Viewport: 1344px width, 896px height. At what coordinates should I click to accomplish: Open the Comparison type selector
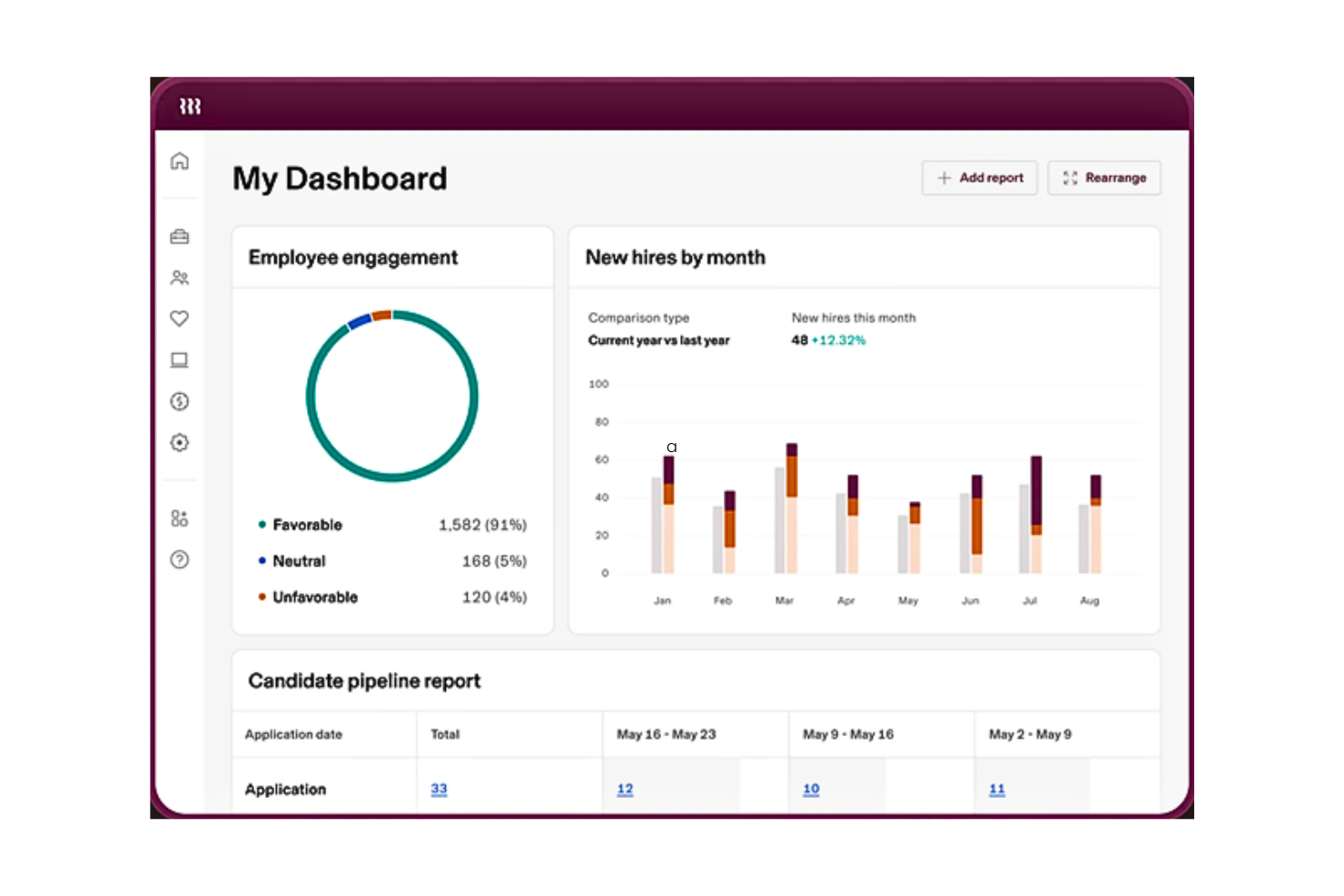(x=660, y=340)
